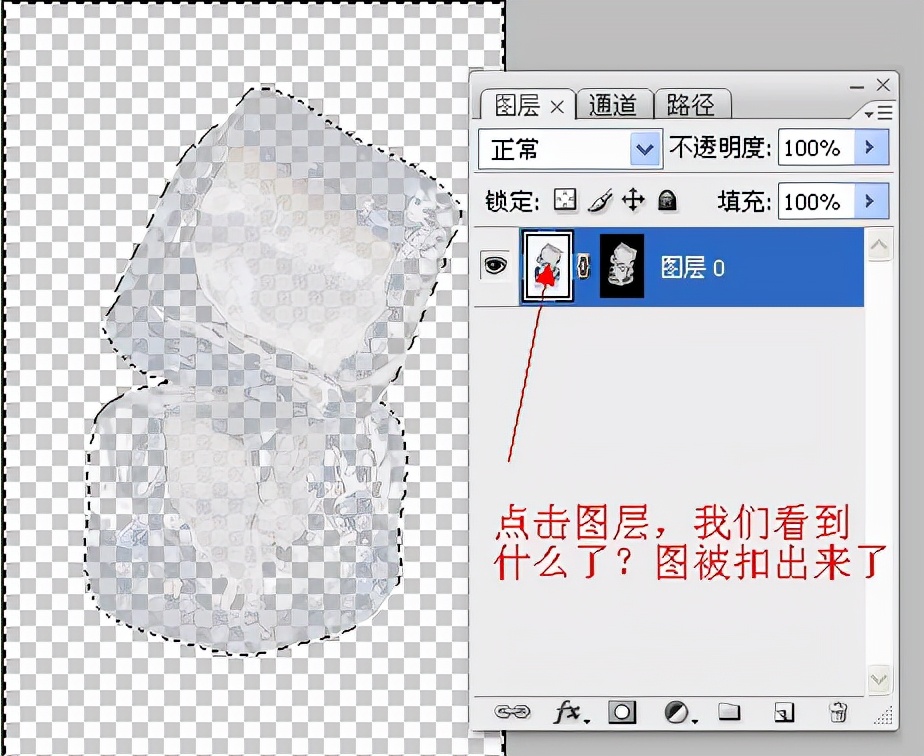This screenshot has height=756, width=924.
Task: Select the link layers icon
Action: click(x=515, y=712)
